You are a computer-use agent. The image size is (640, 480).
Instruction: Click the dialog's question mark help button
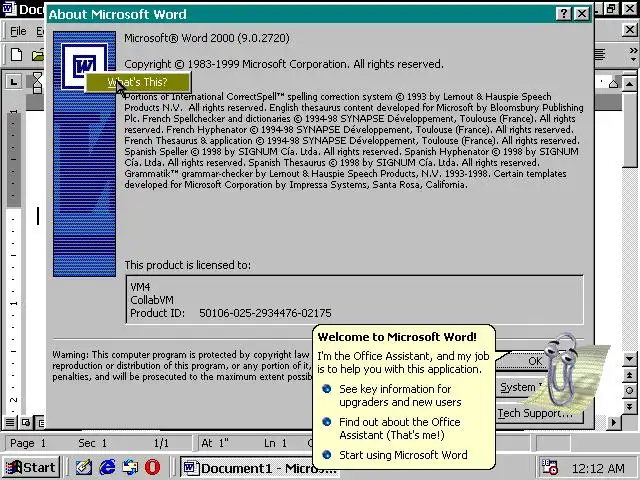(x=563, y=14)
